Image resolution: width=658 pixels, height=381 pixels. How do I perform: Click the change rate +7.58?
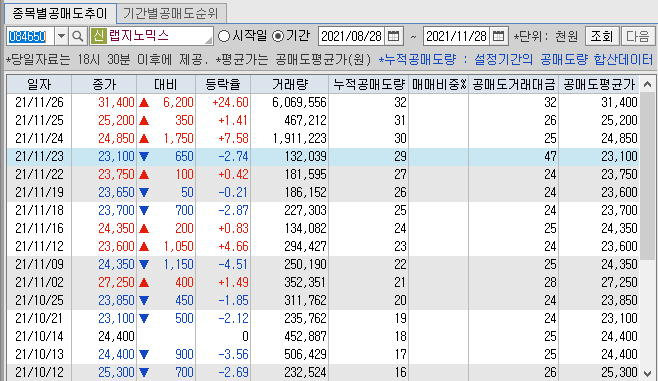[x=233, y=138]
